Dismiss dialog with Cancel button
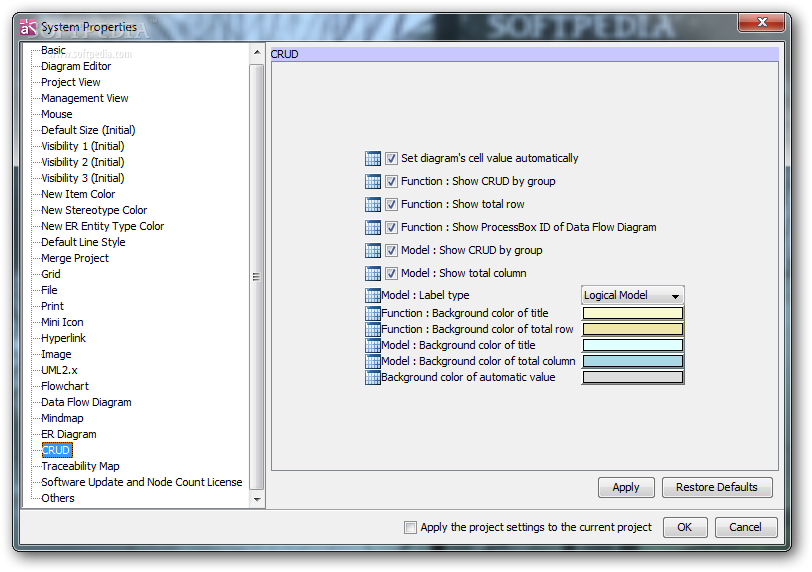 [x=746, y=527]
